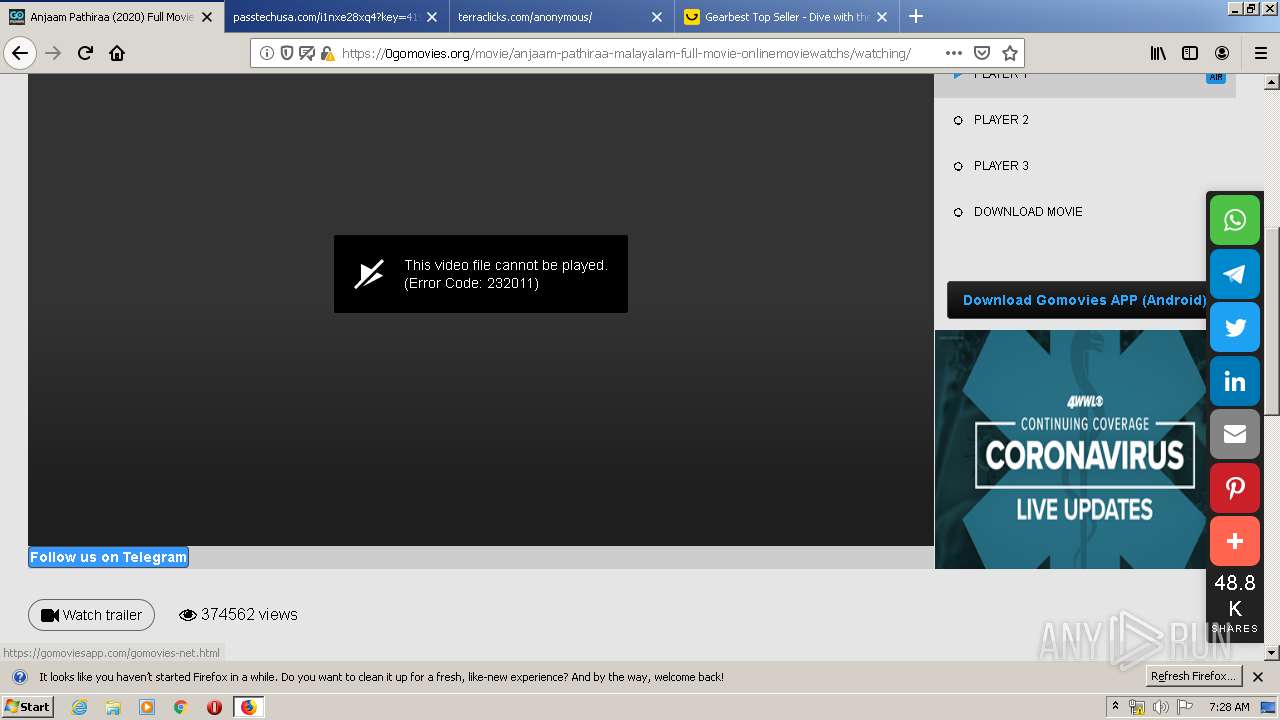Share via Telegram icon
This screenshot has height=720, width=1280.
[x=1235, y=274]
